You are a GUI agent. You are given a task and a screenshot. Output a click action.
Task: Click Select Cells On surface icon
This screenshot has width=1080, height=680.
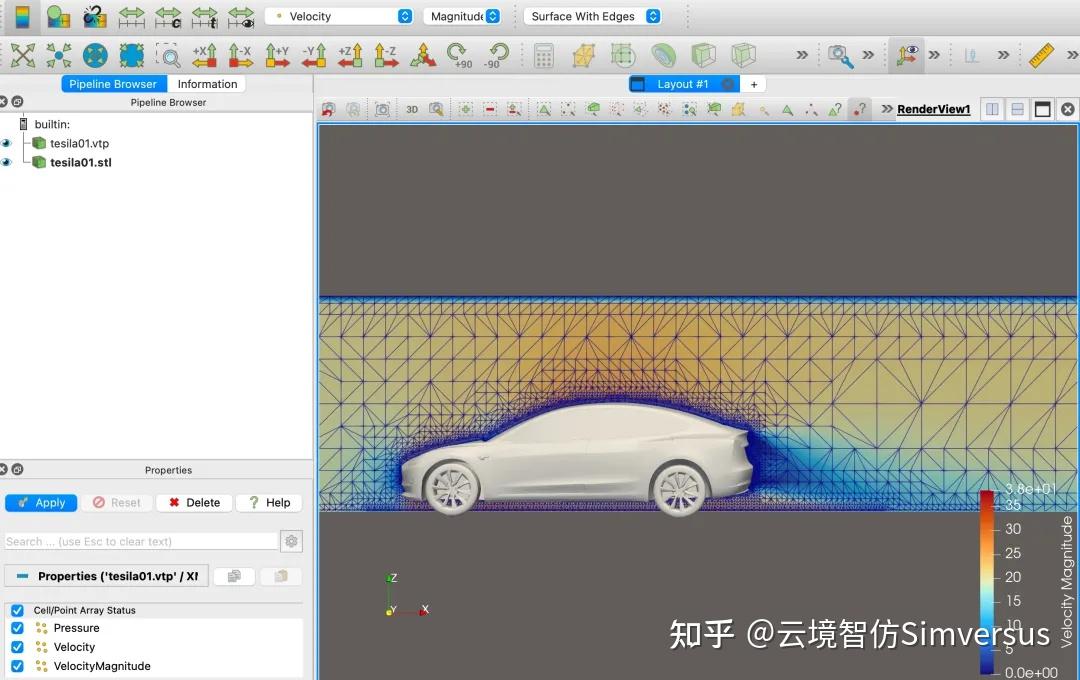tap(544, 110)
